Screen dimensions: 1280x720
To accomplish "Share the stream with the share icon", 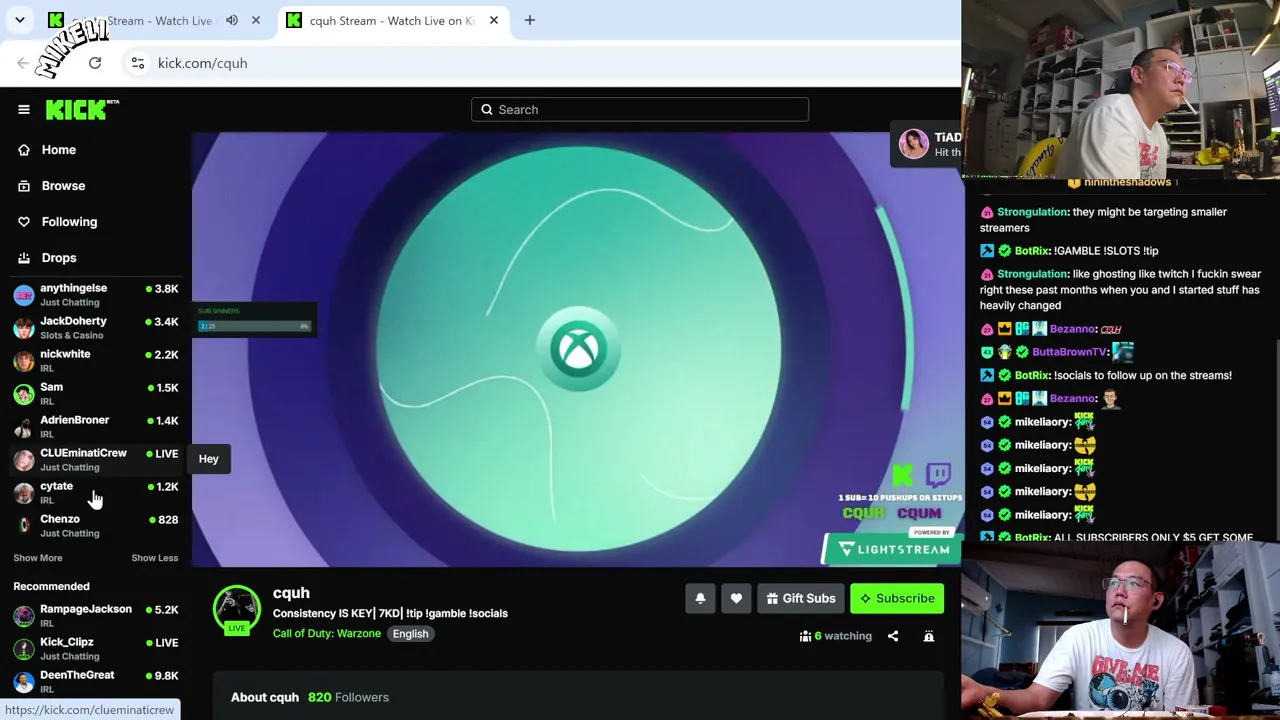I will (x=893, y=636).
